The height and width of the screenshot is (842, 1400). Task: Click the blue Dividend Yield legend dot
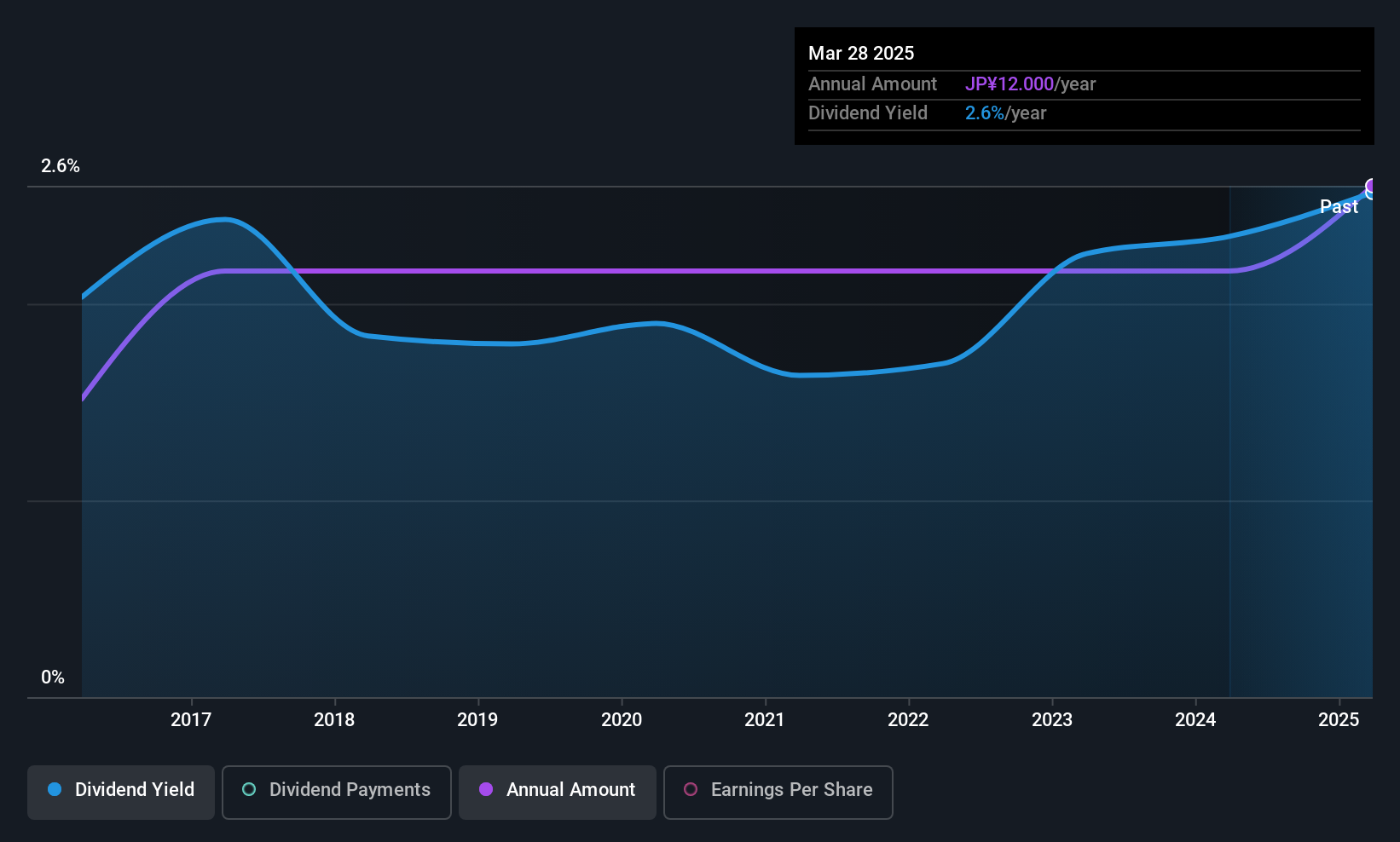[55, 789]
